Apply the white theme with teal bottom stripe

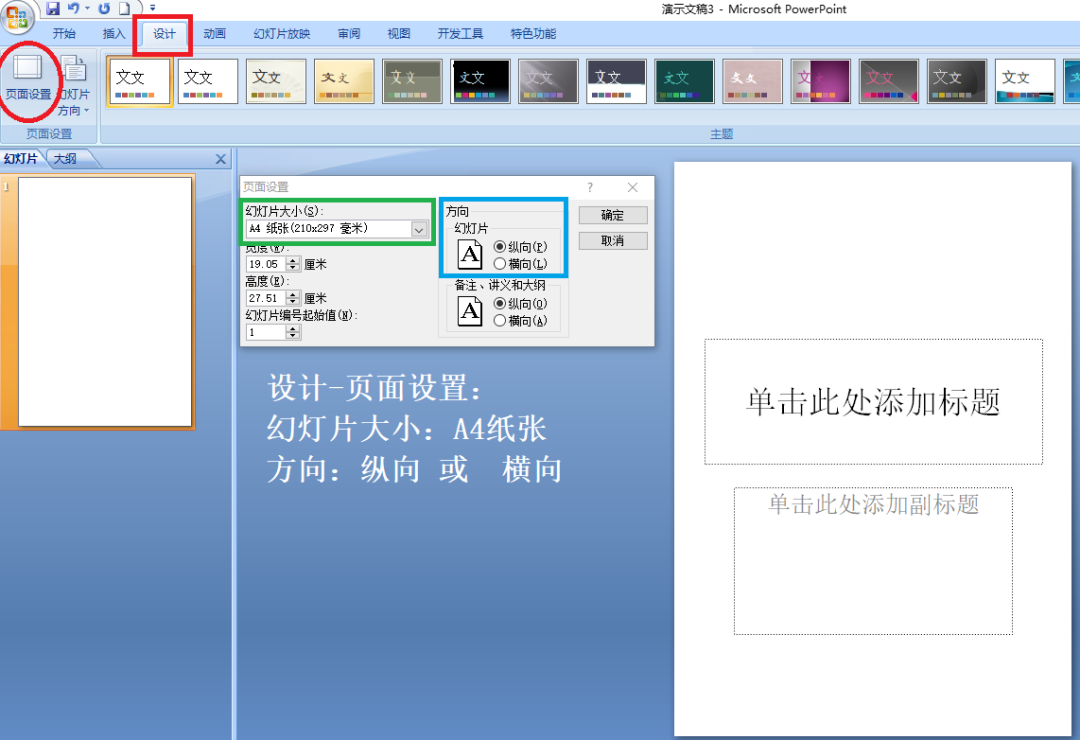click(1025, 81)
